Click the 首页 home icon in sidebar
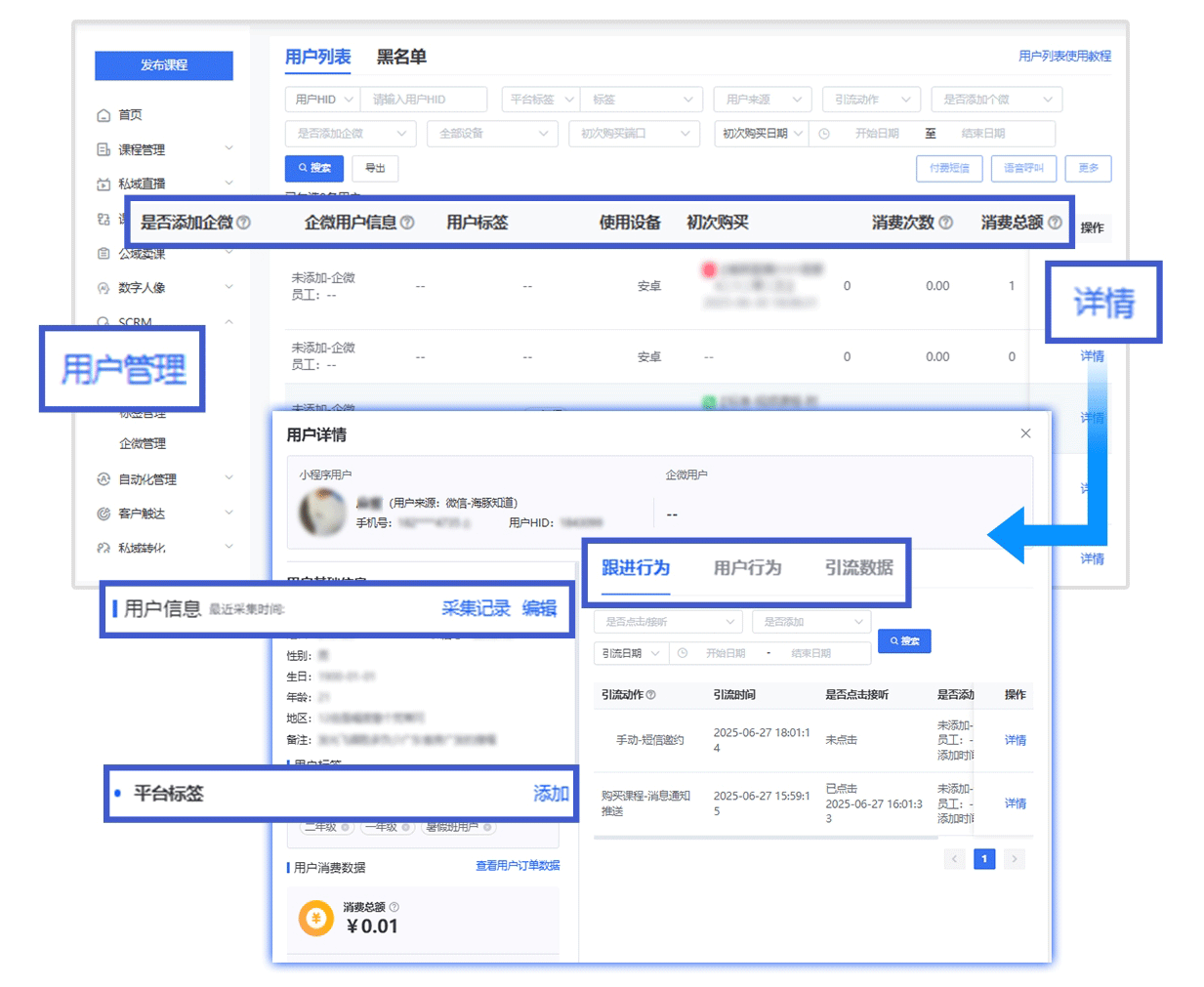Image resolution: width=1204 pixels, height=987 pixels. (104, 115)
